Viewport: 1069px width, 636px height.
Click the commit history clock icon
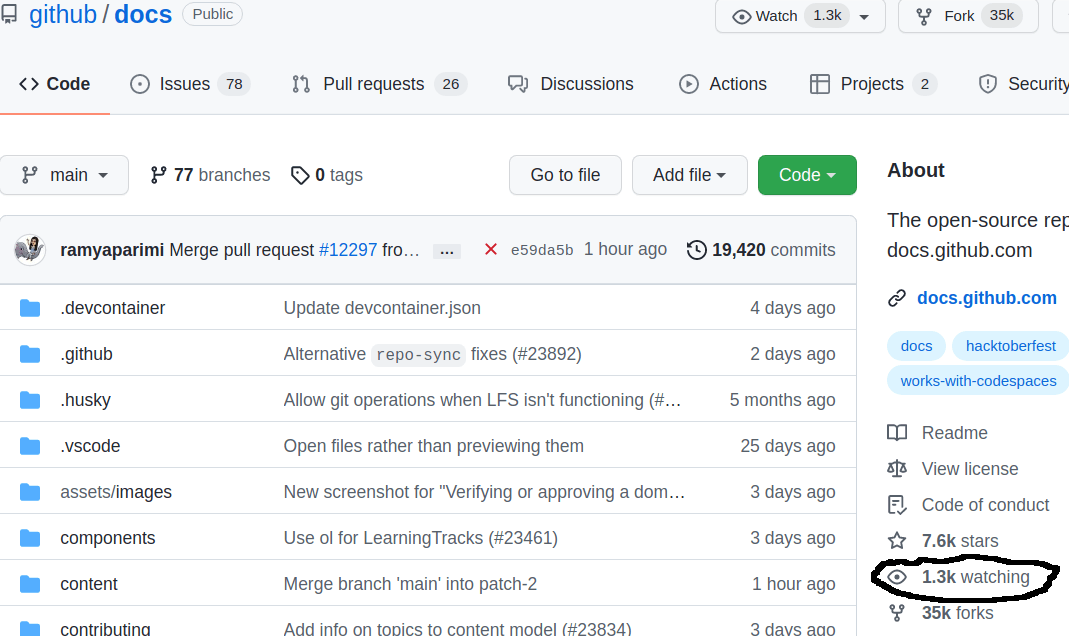click(x=697, y=250)
